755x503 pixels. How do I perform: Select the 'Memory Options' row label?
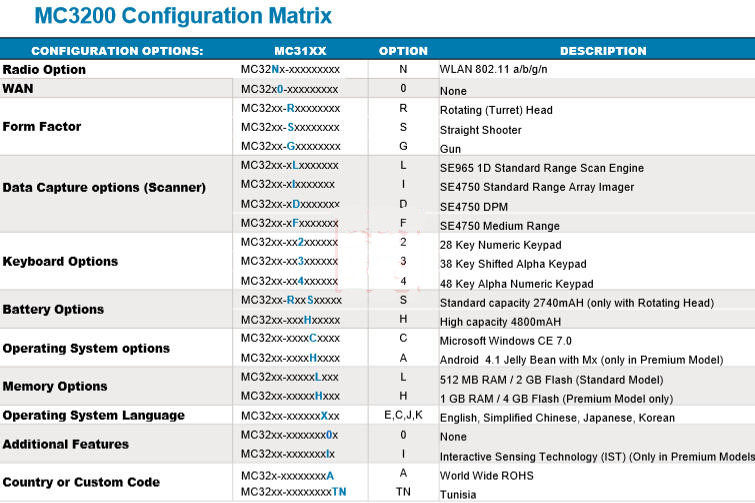click(x=55, y=386)
